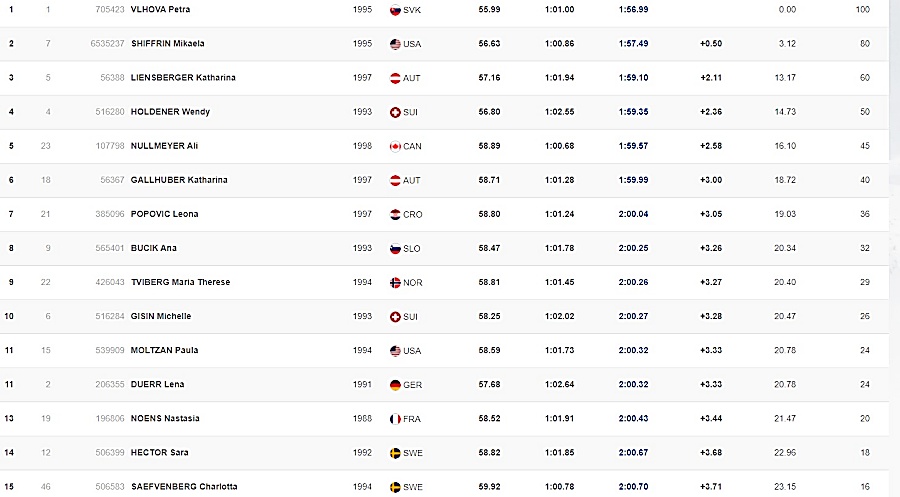Click the Austria flag in Liensberger's row
The width and height of the screenshot is (900, 497).
(395, 78)
